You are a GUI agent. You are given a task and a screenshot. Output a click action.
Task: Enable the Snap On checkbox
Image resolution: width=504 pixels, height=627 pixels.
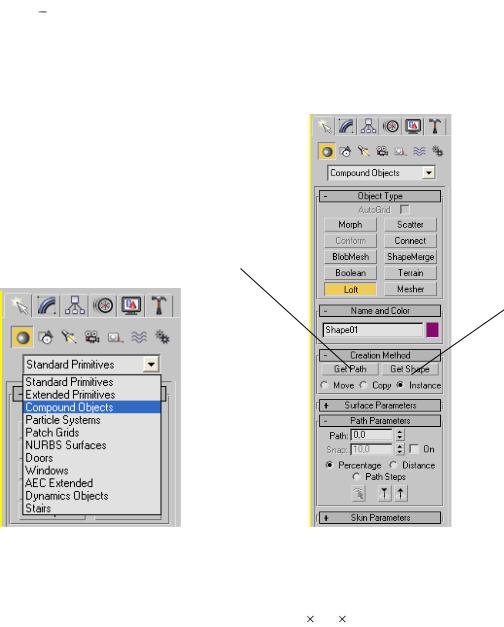coord(414,449)
